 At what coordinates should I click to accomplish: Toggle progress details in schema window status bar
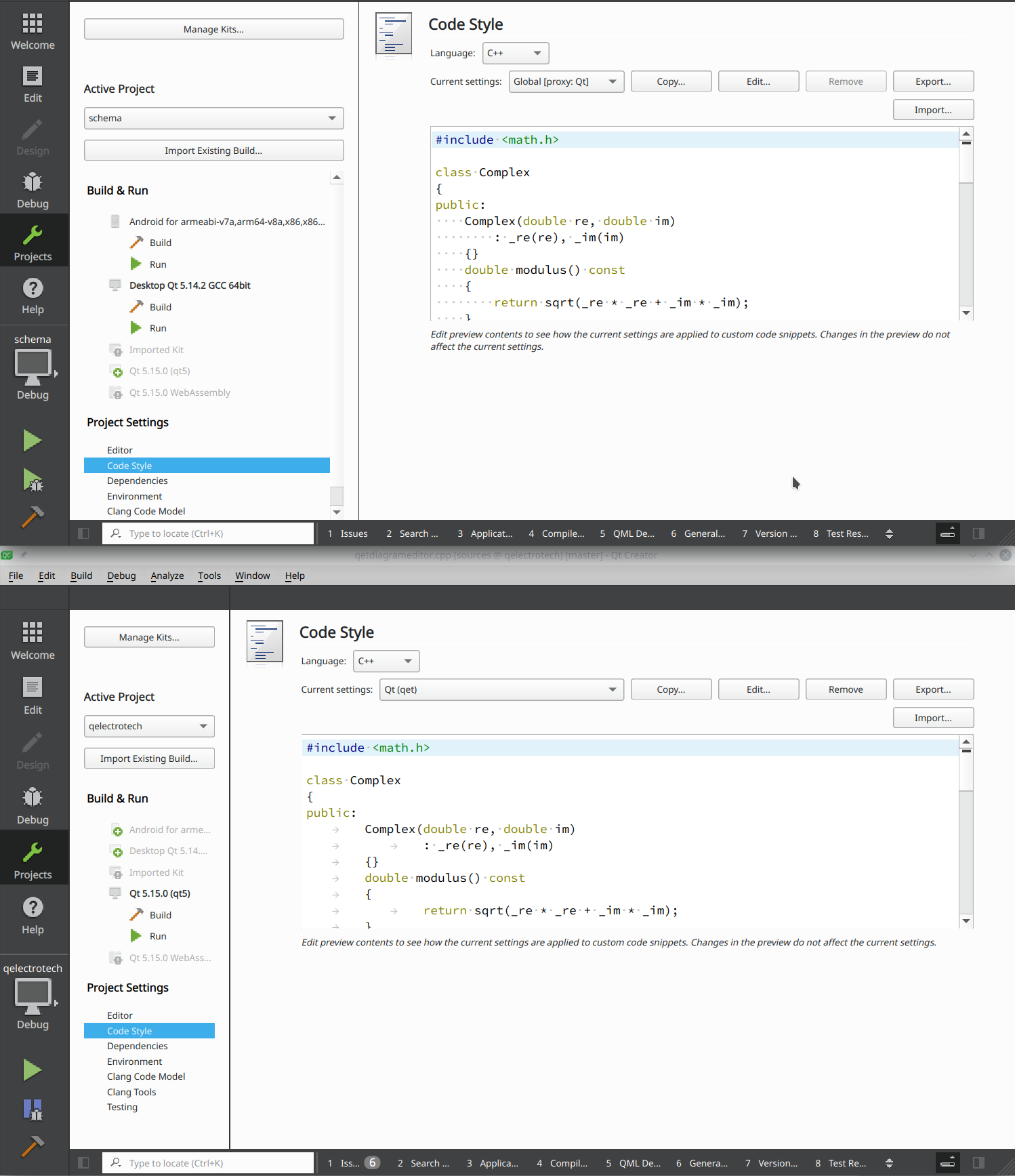pyautogui.click(x=948, y=533)
